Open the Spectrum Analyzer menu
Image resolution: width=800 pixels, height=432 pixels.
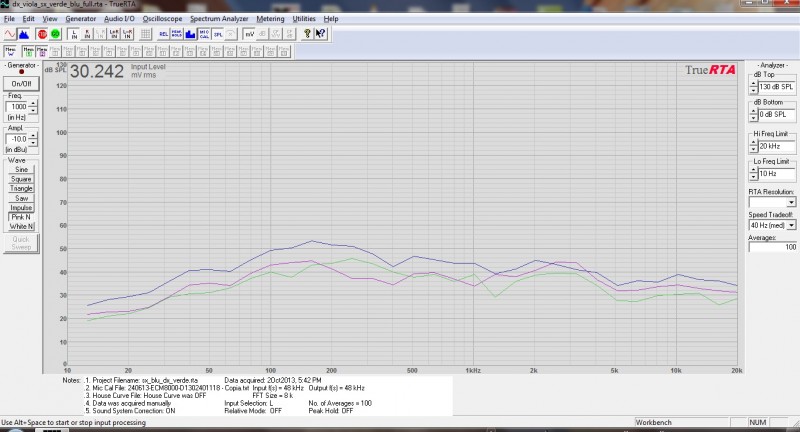[x=219, y=19]
